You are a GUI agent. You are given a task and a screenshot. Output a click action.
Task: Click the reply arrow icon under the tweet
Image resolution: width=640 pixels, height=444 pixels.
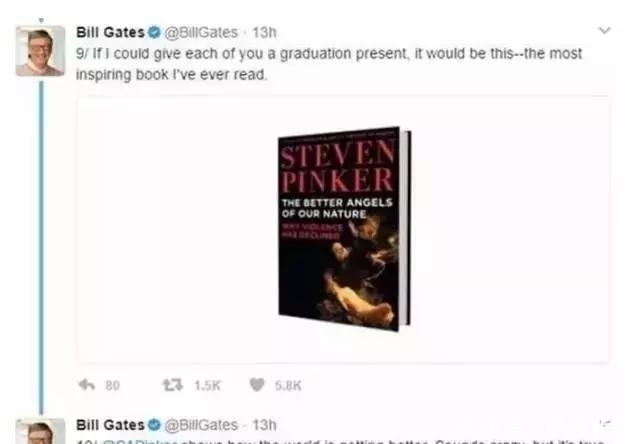click(x=87, y=385)
